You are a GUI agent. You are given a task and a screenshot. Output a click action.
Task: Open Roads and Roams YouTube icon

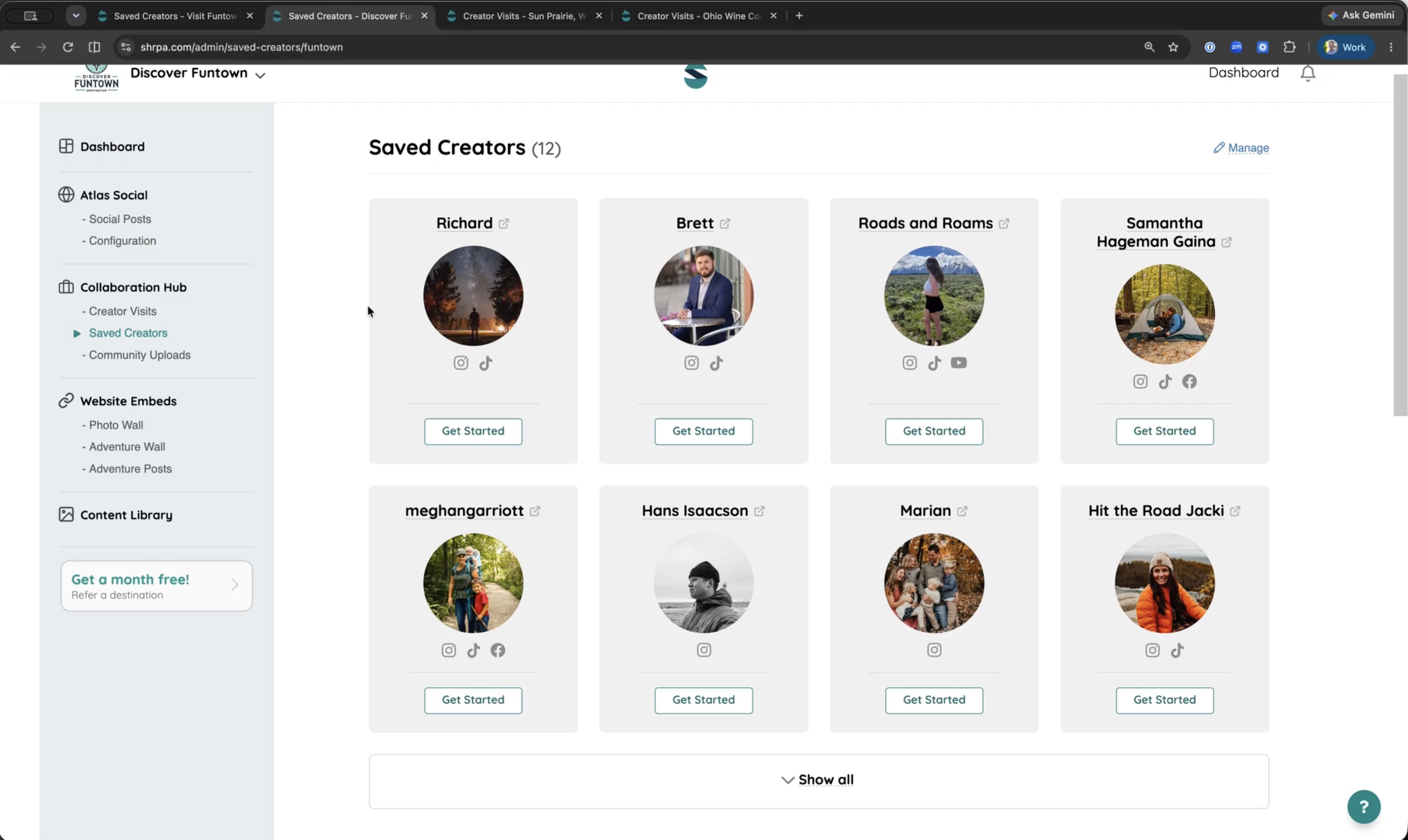(959, 363)
